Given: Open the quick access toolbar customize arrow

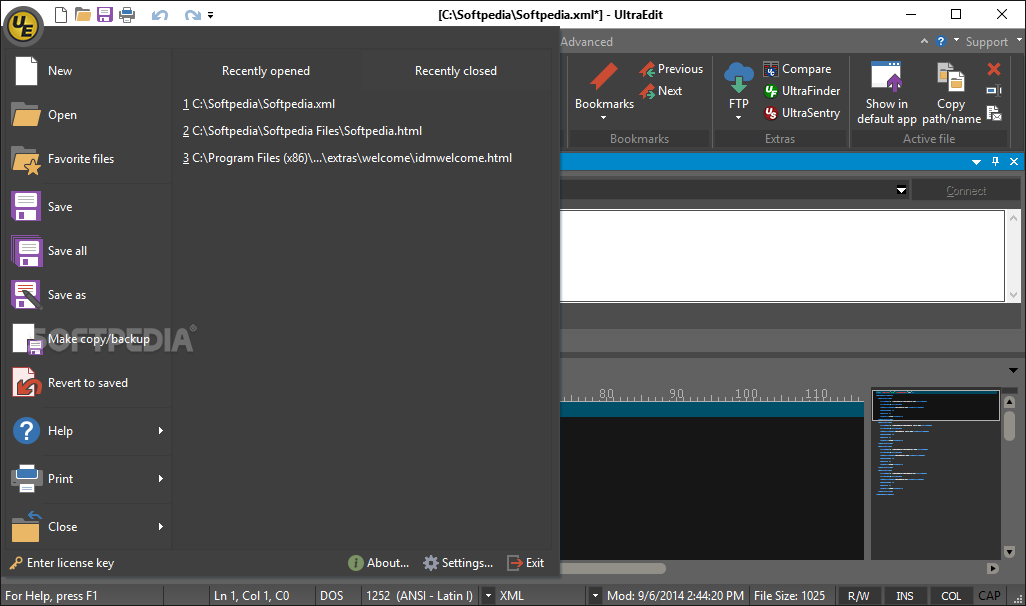Looking at the screenshot, I should (211, 15).
